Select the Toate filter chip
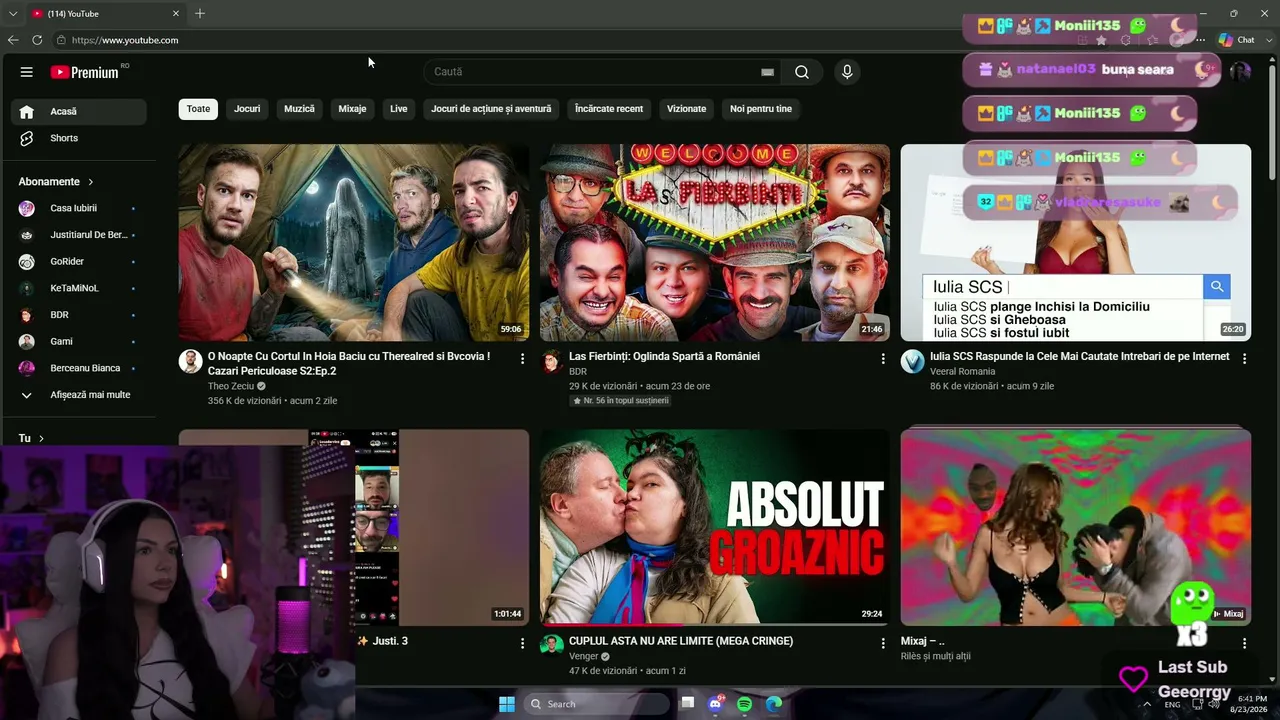This screenshot has height=720, width=1280. tap(198, 109)
